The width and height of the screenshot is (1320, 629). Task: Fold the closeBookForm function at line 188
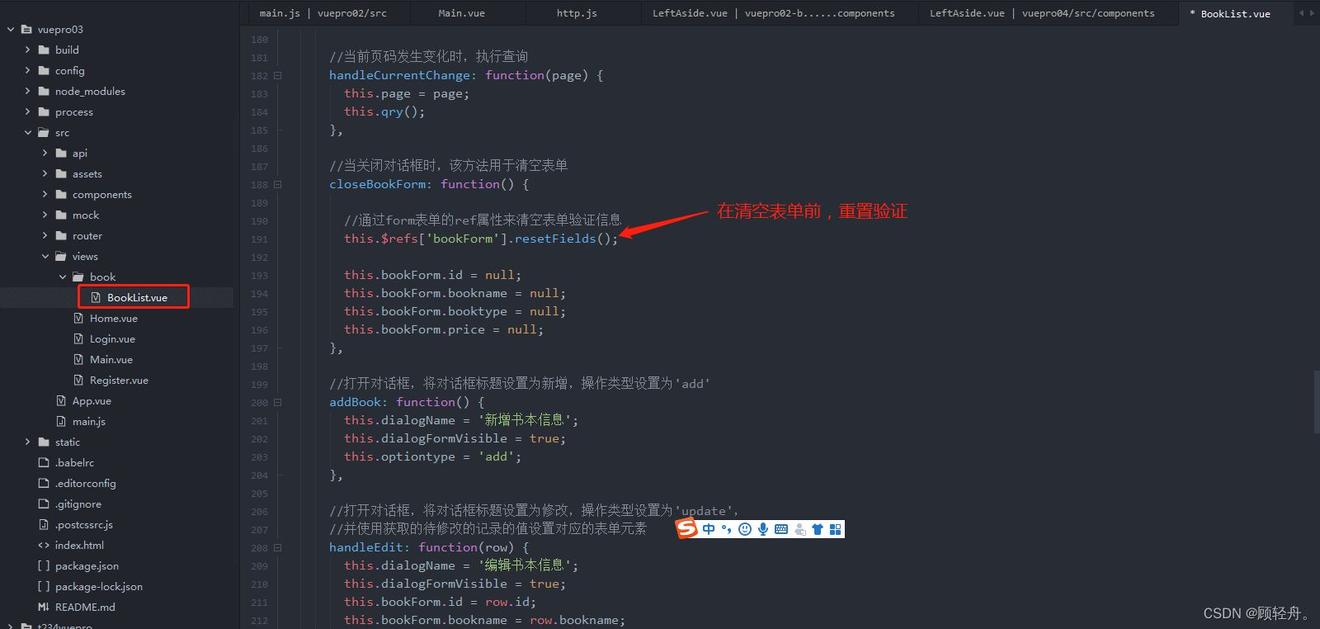click(x=278, y=184)
